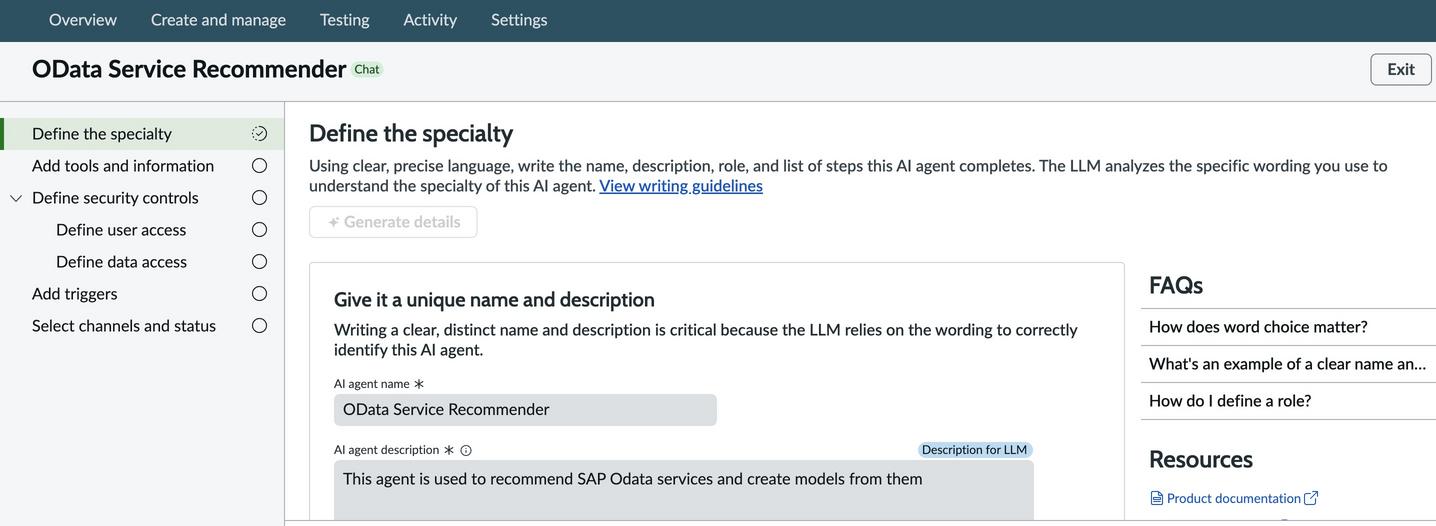Click the Product documentation document icon
This screenshot has height=526, width=1436.
click(1157, 498)
